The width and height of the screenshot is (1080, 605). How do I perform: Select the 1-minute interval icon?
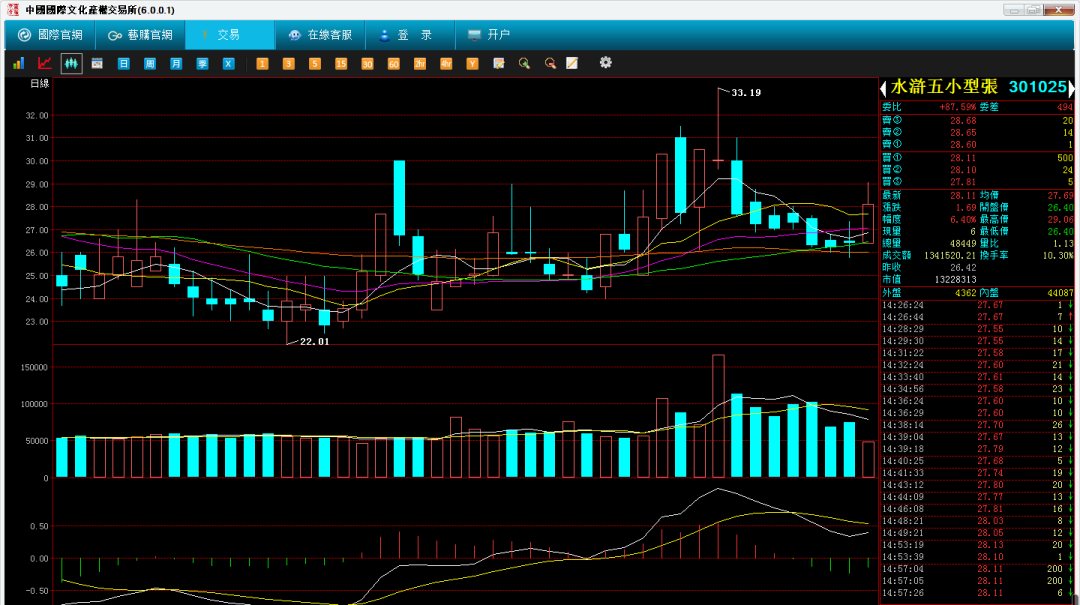point(262,63)
